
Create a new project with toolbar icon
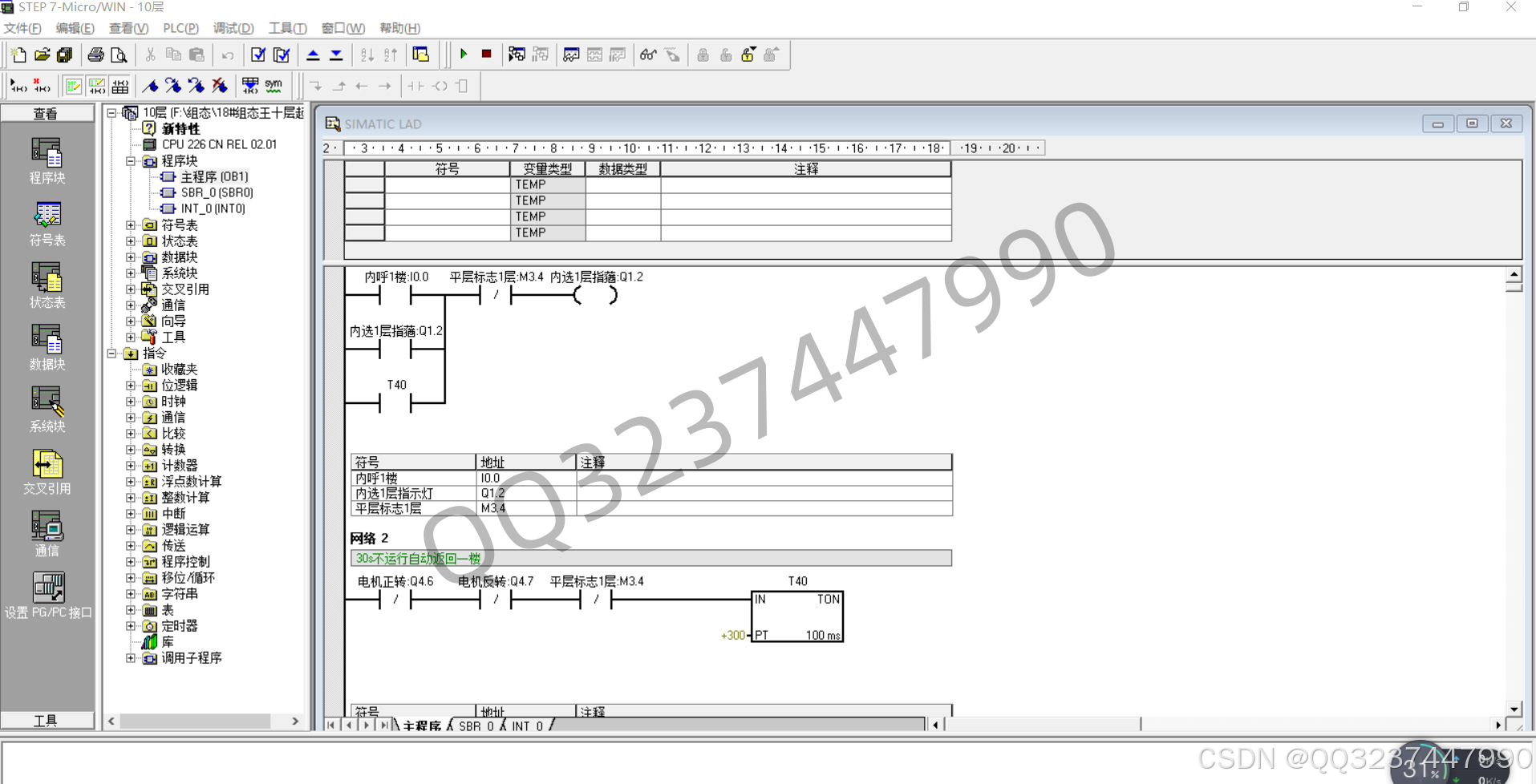tap(18, 55)
